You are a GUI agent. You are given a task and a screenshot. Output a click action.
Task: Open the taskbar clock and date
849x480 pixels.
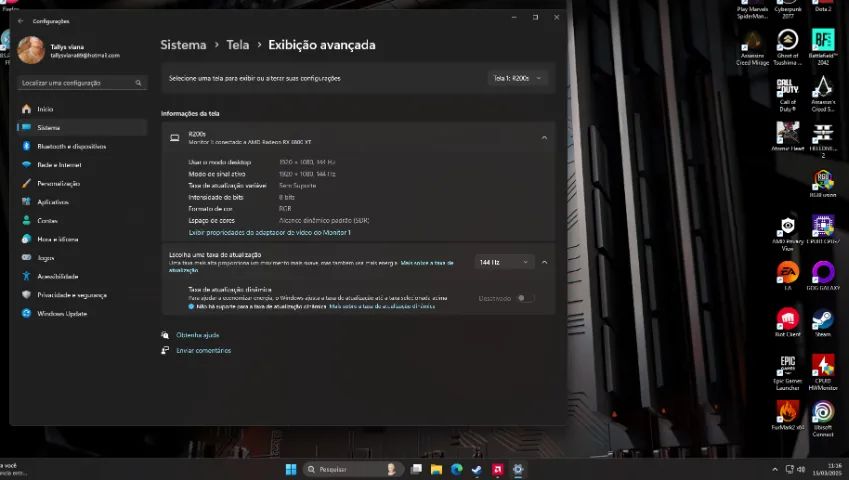point(827,469)
